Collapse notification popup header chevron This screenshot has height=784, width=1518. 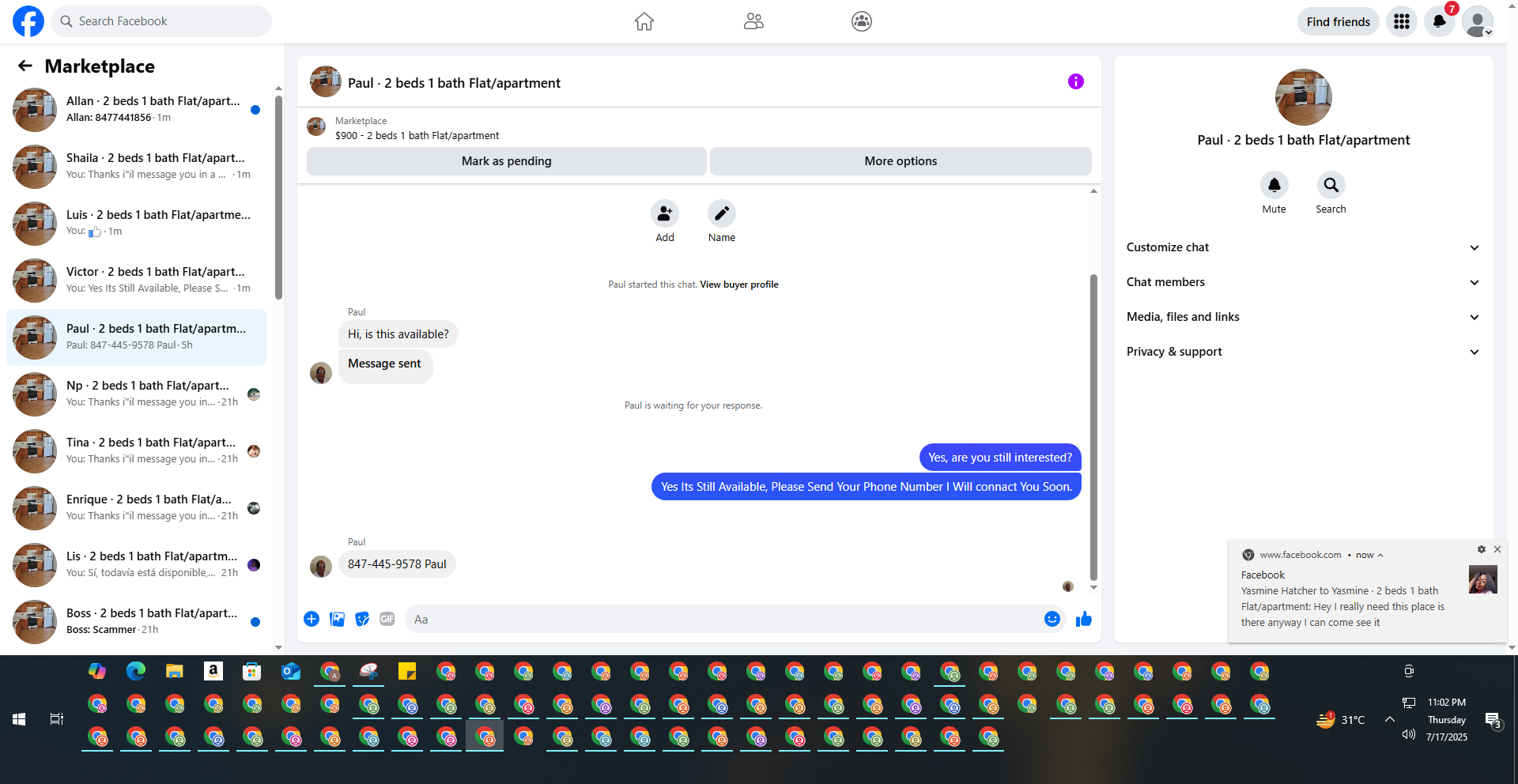tap(1380, 555)
